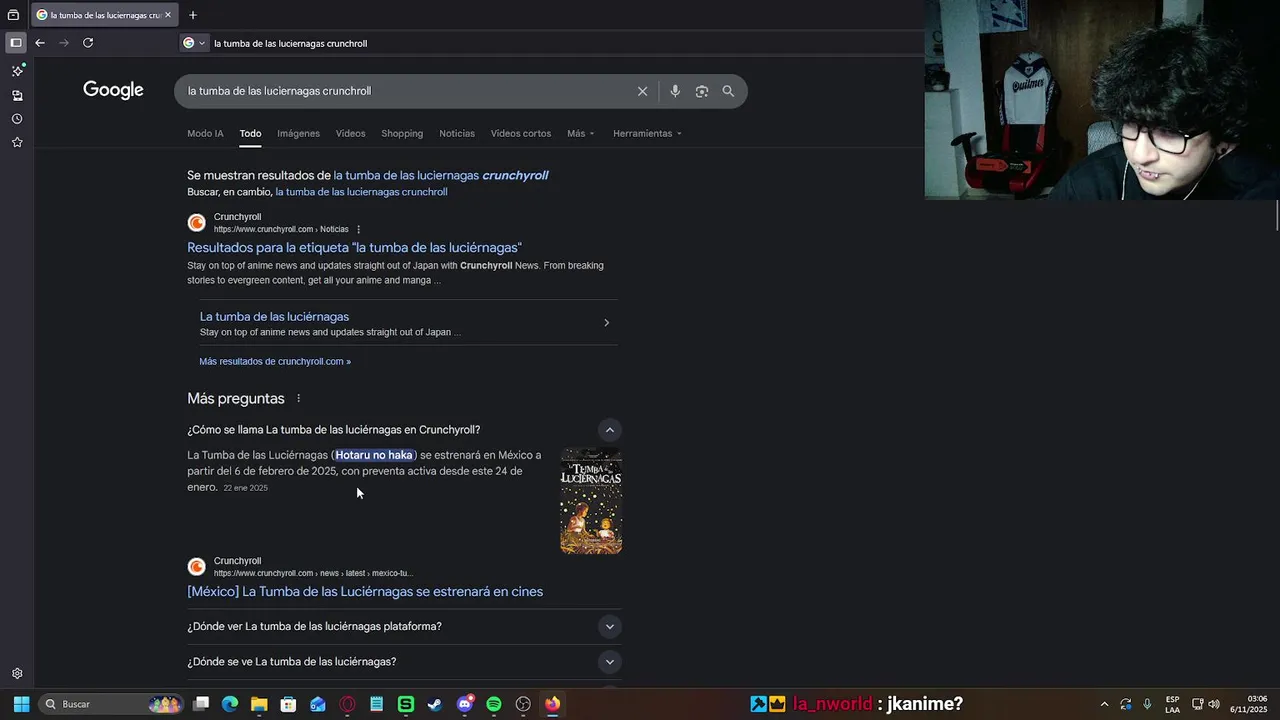Reload the current page

pos(88,43)
